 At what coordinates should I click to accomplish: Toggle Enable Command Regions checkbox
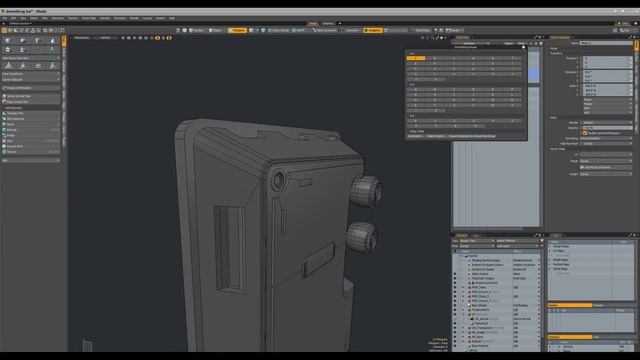[585, 133]
